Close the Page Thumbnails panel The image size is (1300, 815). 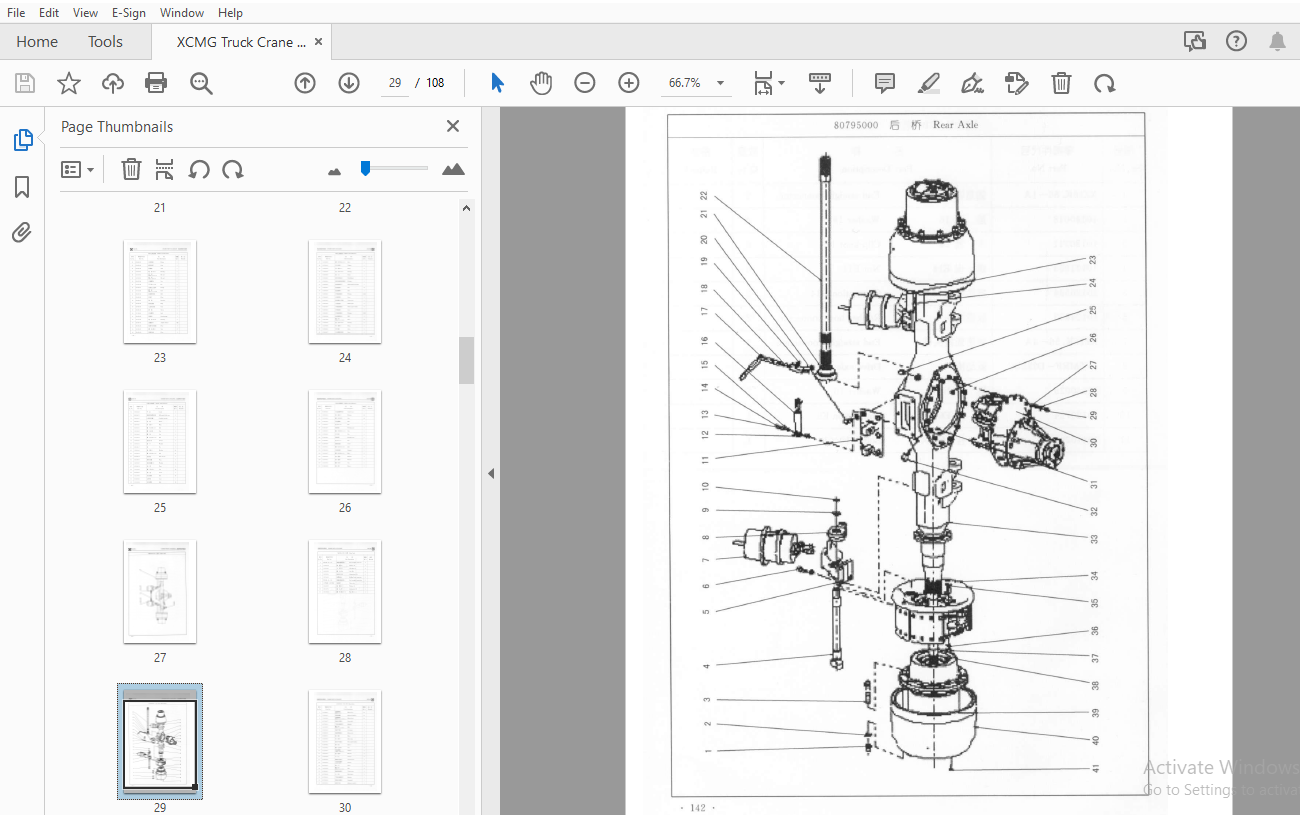pyautogui.click(x=453, y=126)
